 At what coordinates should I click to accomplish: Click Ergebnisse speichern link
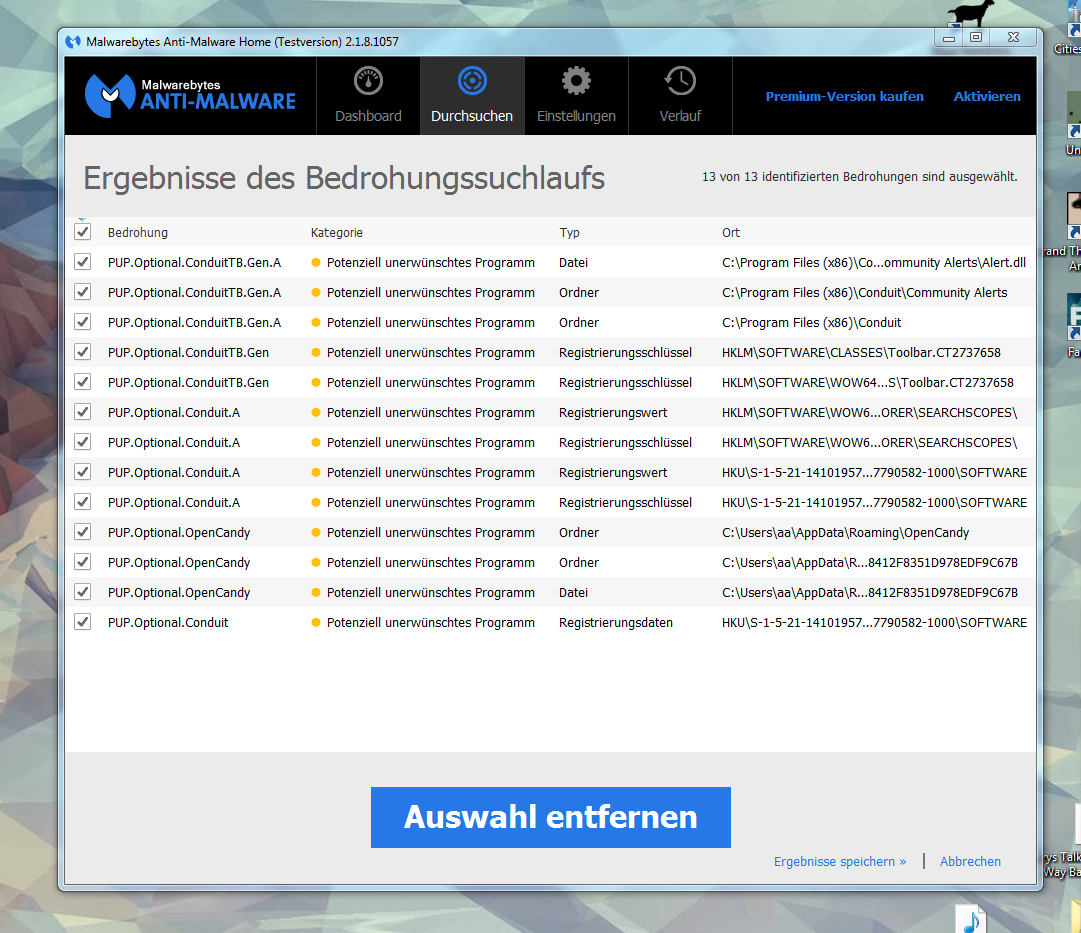840,861
